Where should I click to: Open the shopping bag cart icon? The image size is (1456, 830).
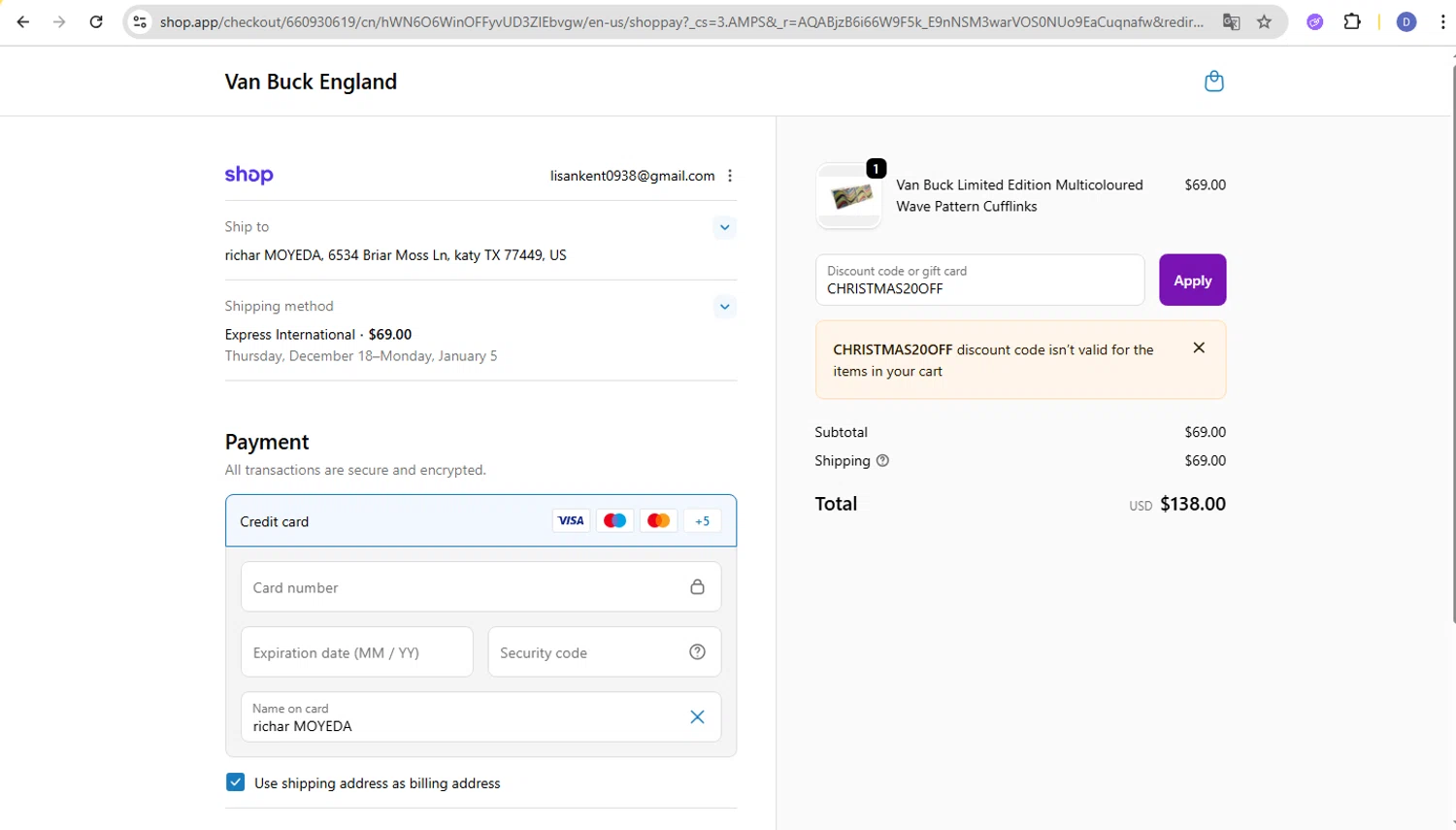[x=1213, y=82]
